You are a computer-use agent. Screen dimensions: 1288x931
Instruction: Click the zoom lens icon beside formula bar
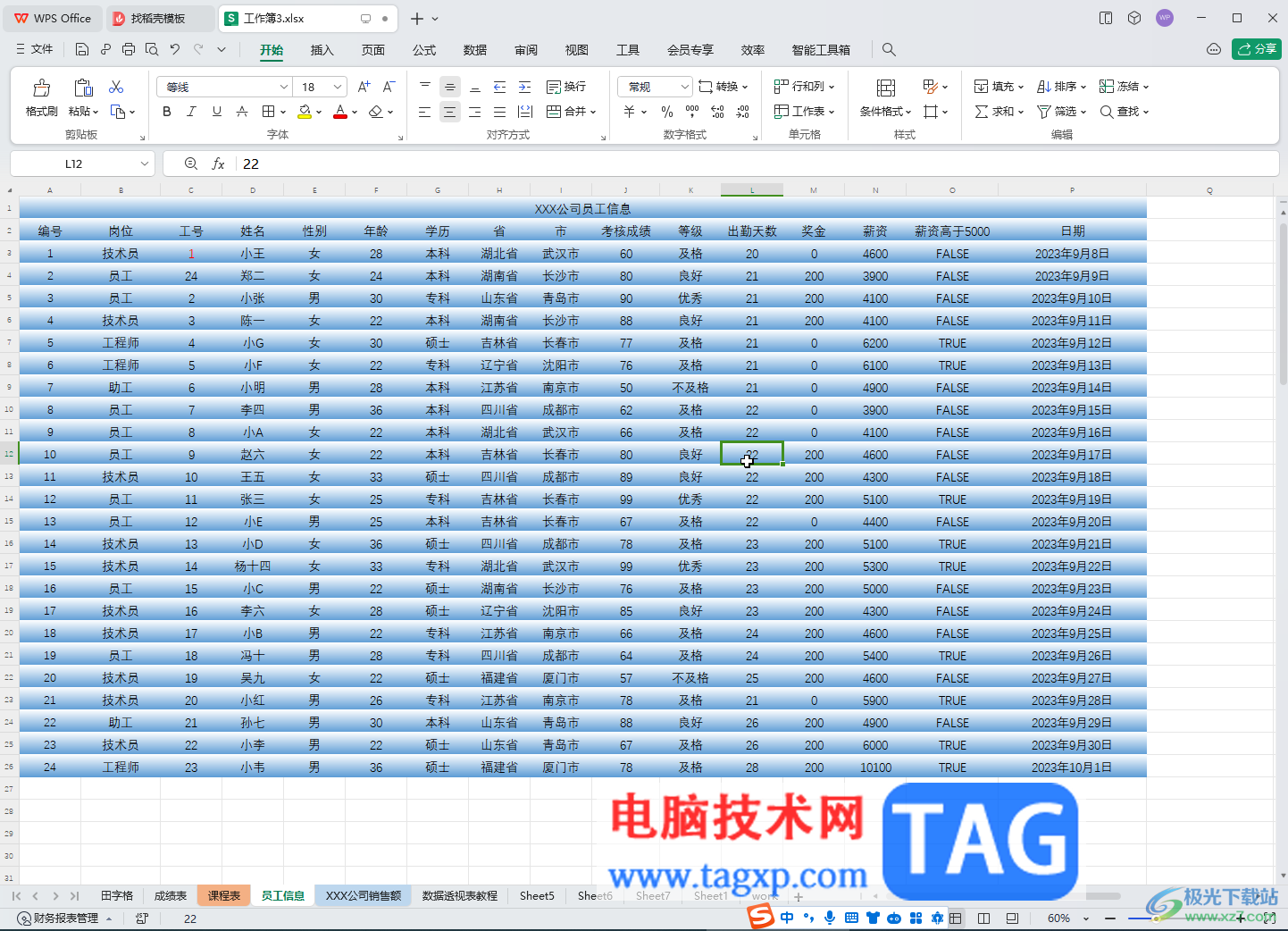[190, 164]
